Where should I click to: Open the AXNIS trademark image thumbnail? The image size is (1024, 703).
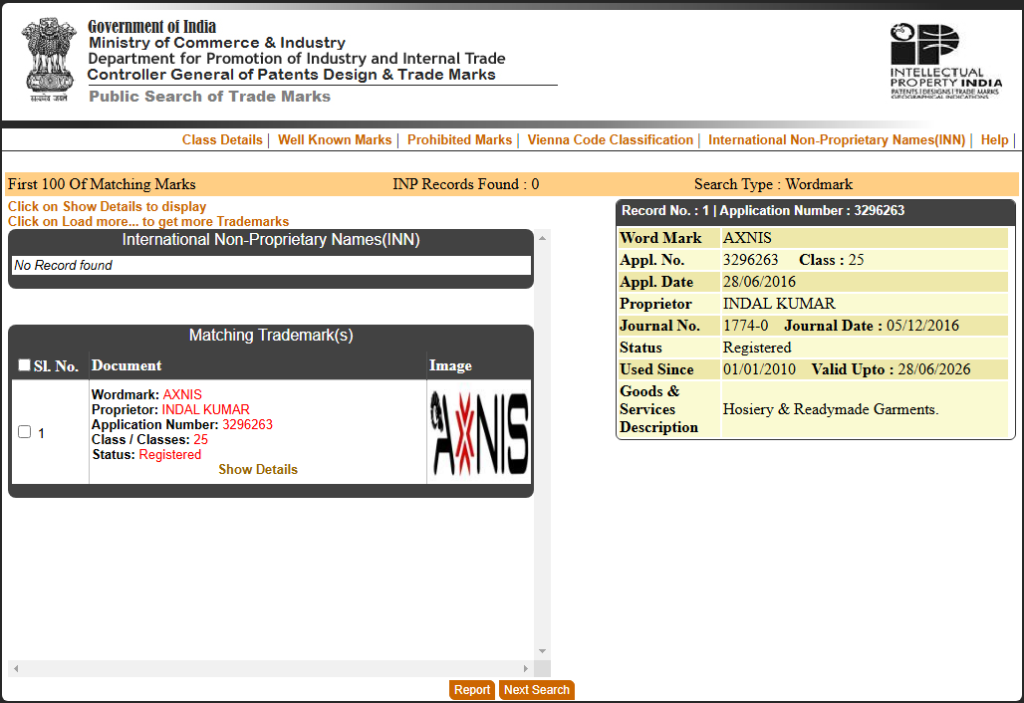click(x=479, y=433)
